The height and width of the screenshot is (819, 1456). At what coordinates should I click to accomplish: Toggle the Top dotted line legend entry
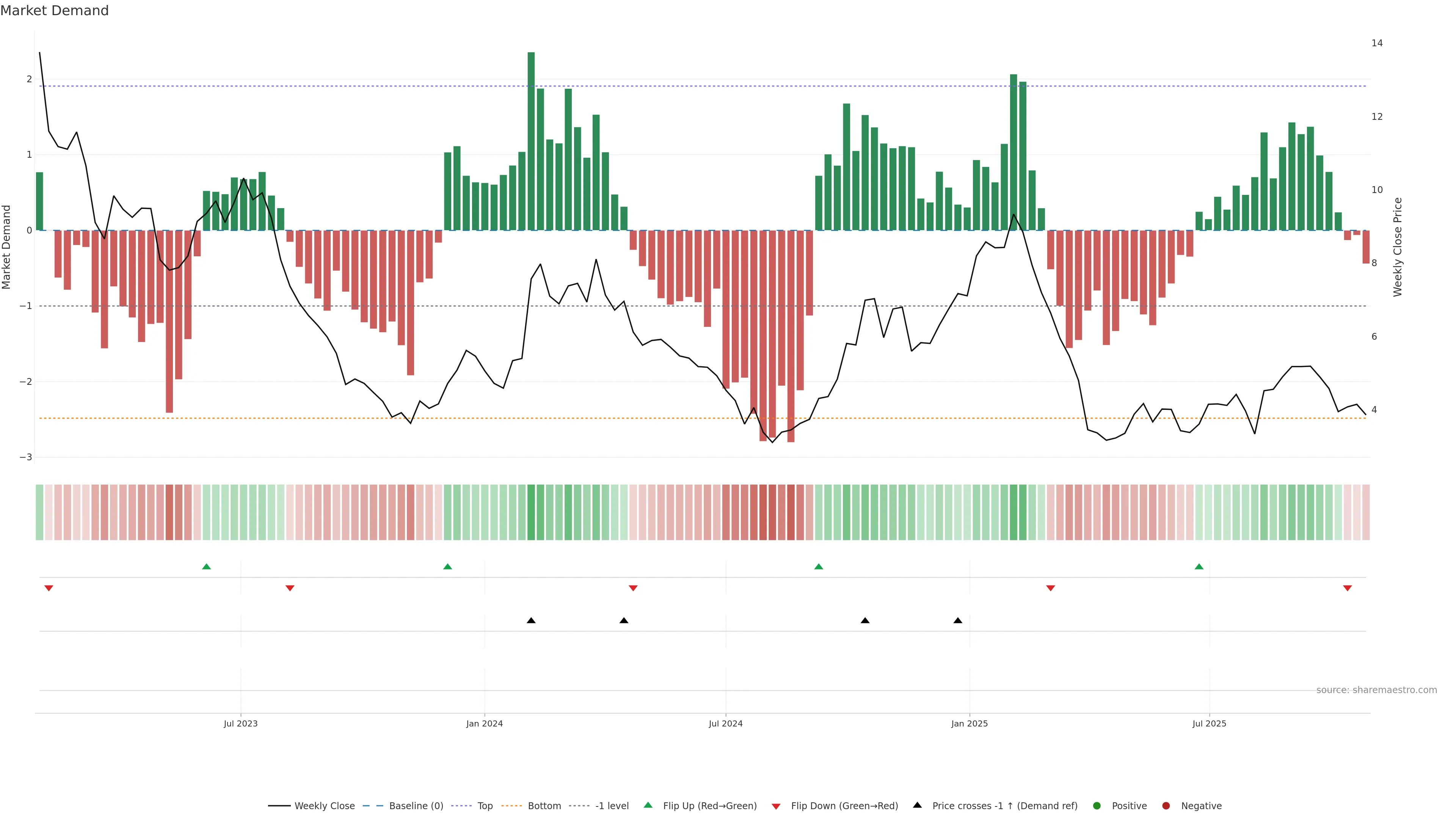[x=485, y=805]
